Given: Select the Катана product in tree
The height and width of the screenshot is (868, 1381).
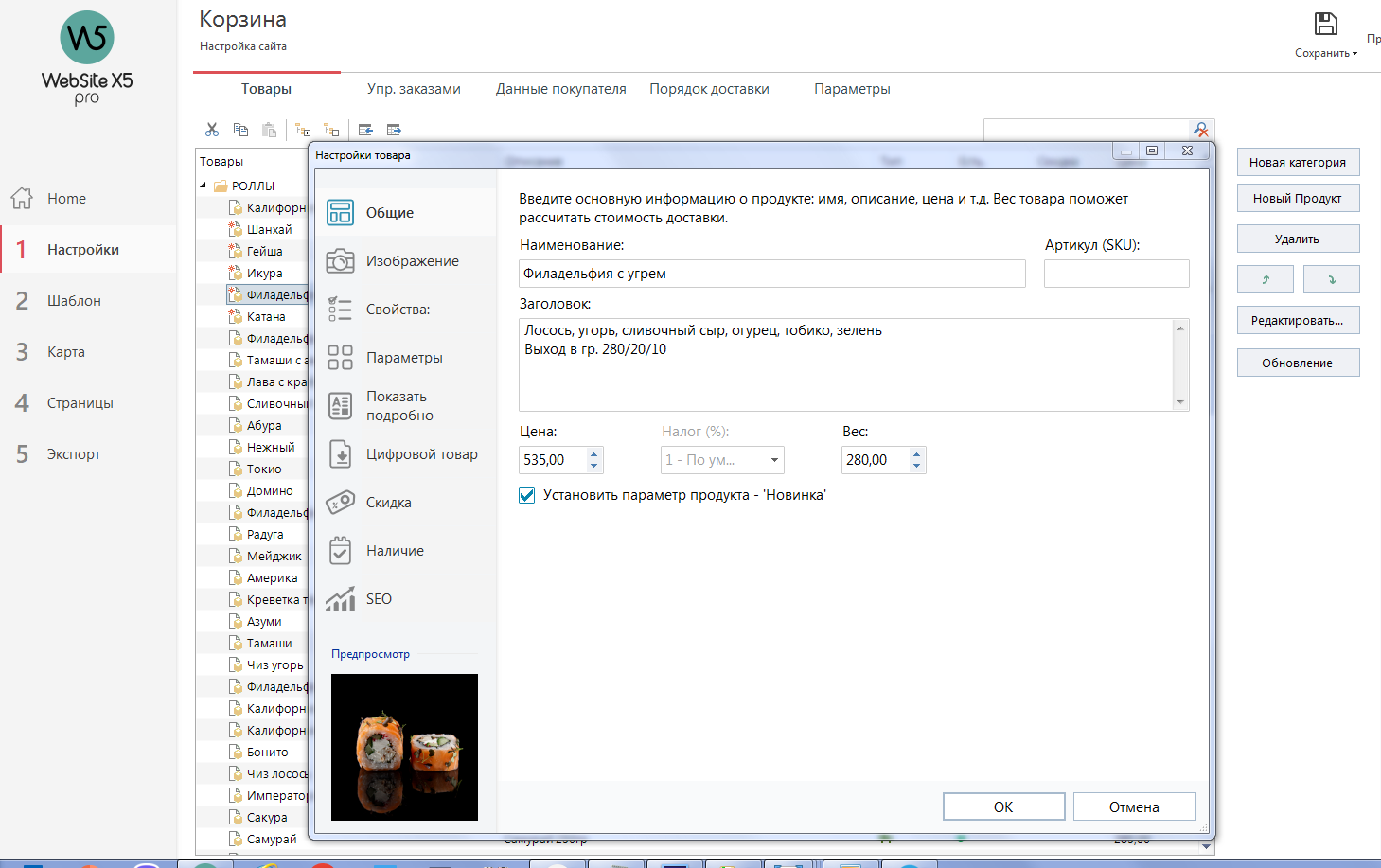Looking at the screenshot, I should (x=266, y=316).
